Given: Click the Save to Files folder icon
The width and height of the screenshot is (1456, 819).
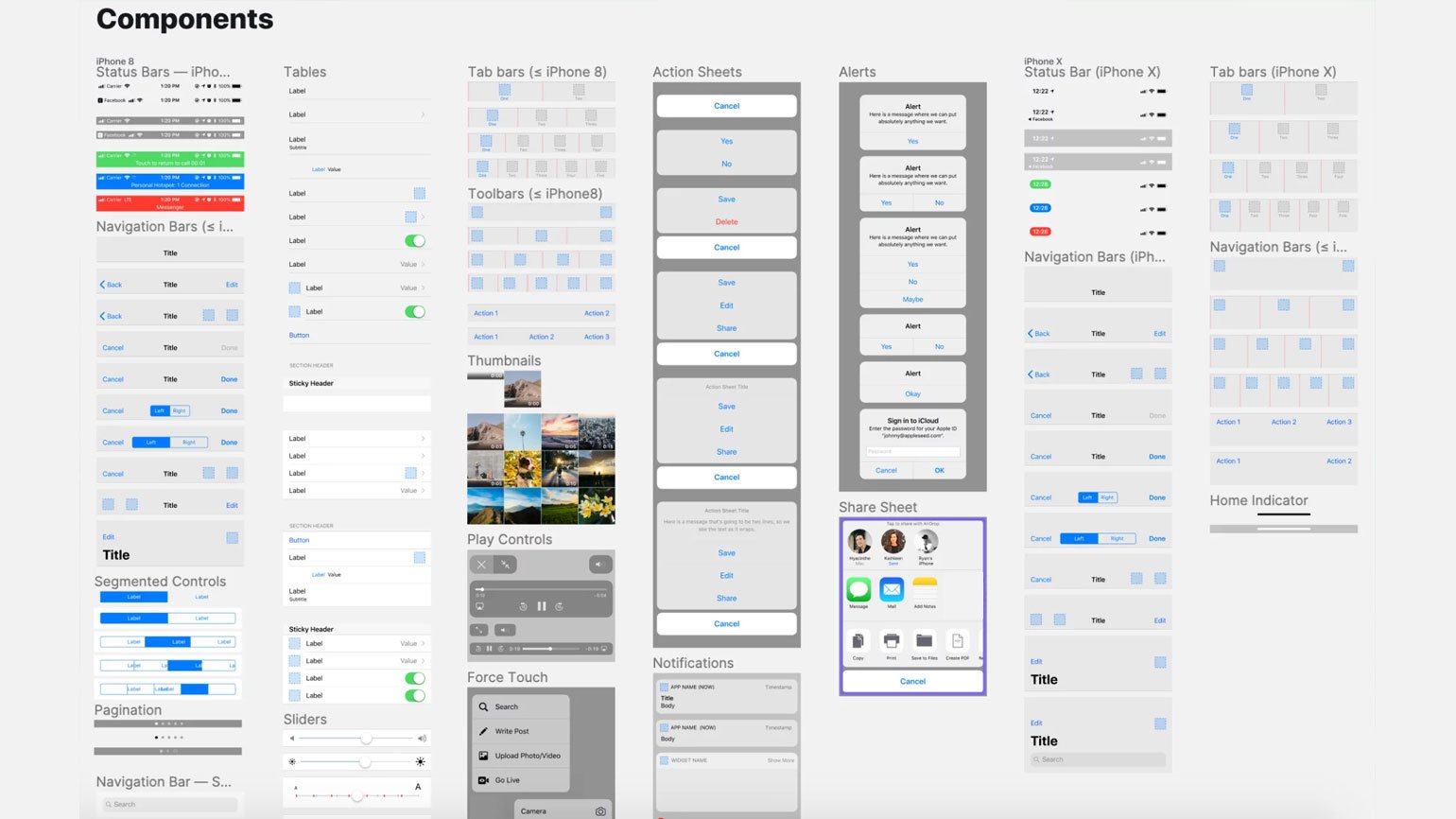Looking at the screenshot, I should point(925,640).
